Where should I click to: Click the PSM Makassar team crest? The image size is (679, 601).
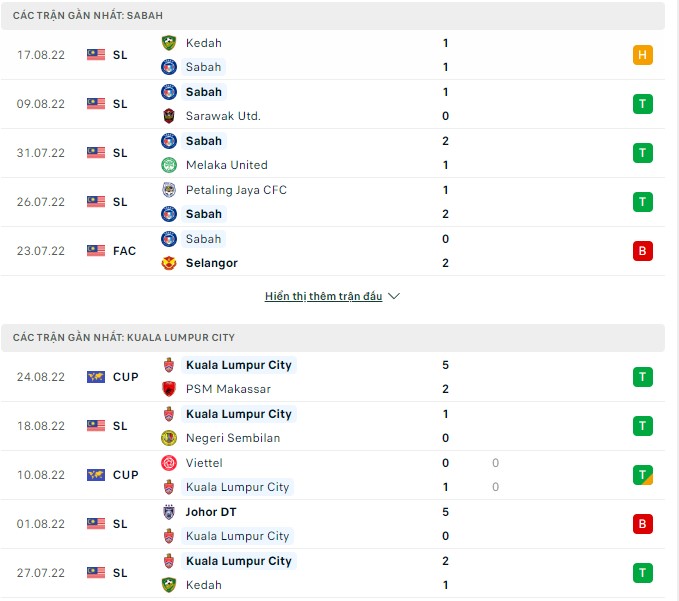click(169, 389)
